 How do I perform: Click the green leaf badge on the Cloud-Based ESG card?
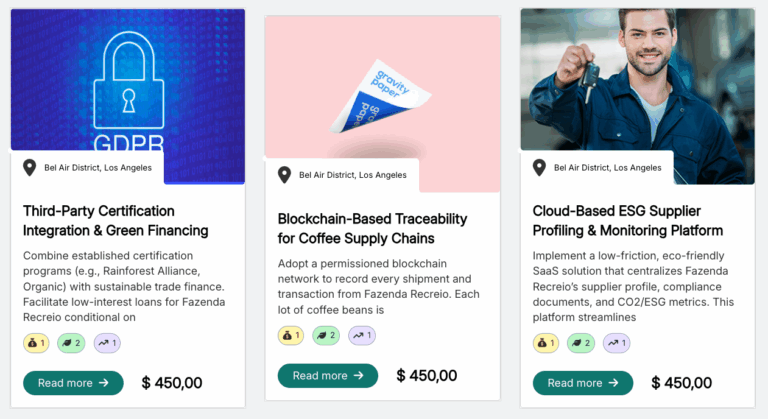click(x=580, y=343)
